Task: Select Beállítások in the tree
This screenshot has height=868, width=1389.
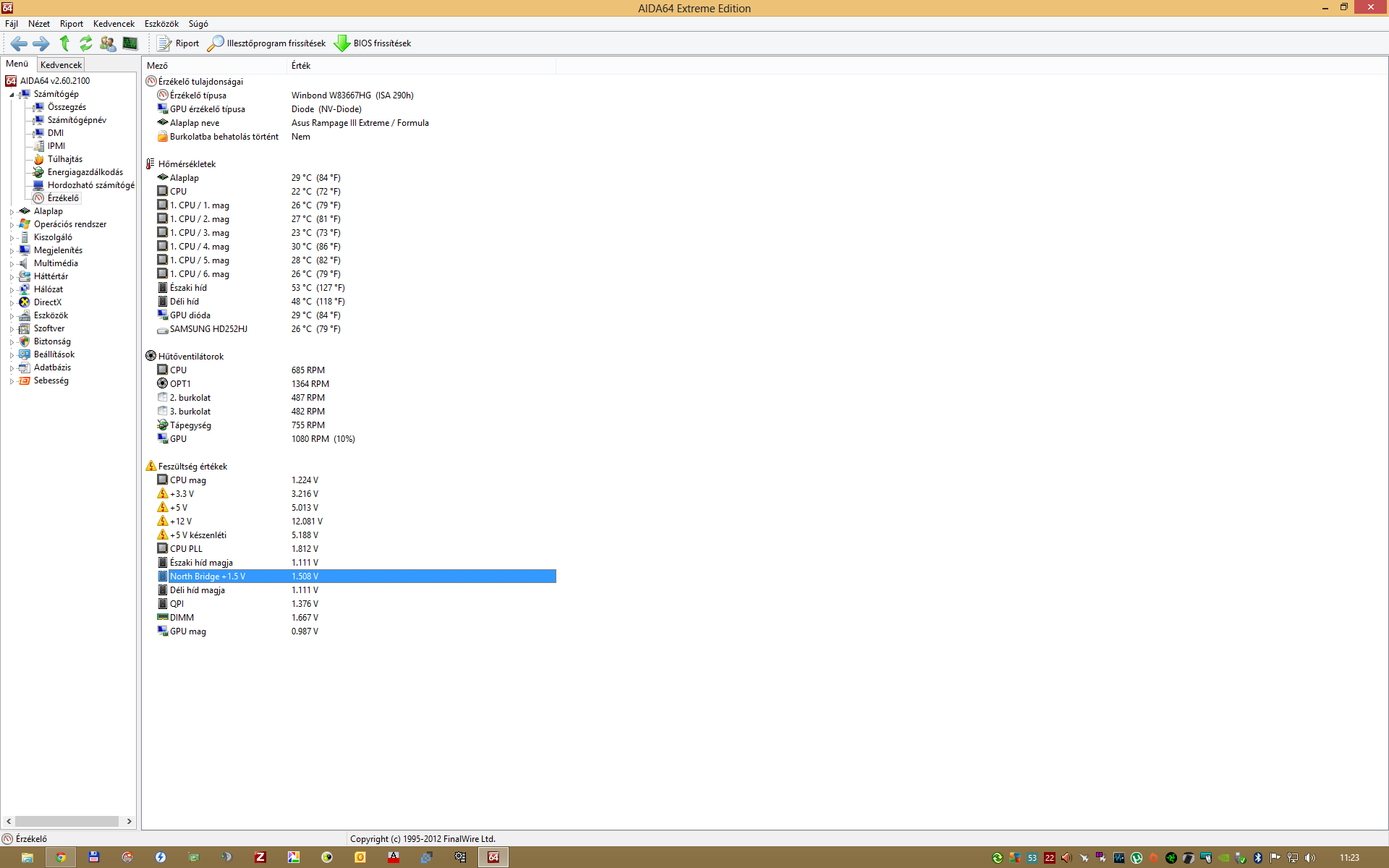Action: [x=54, y=354]
